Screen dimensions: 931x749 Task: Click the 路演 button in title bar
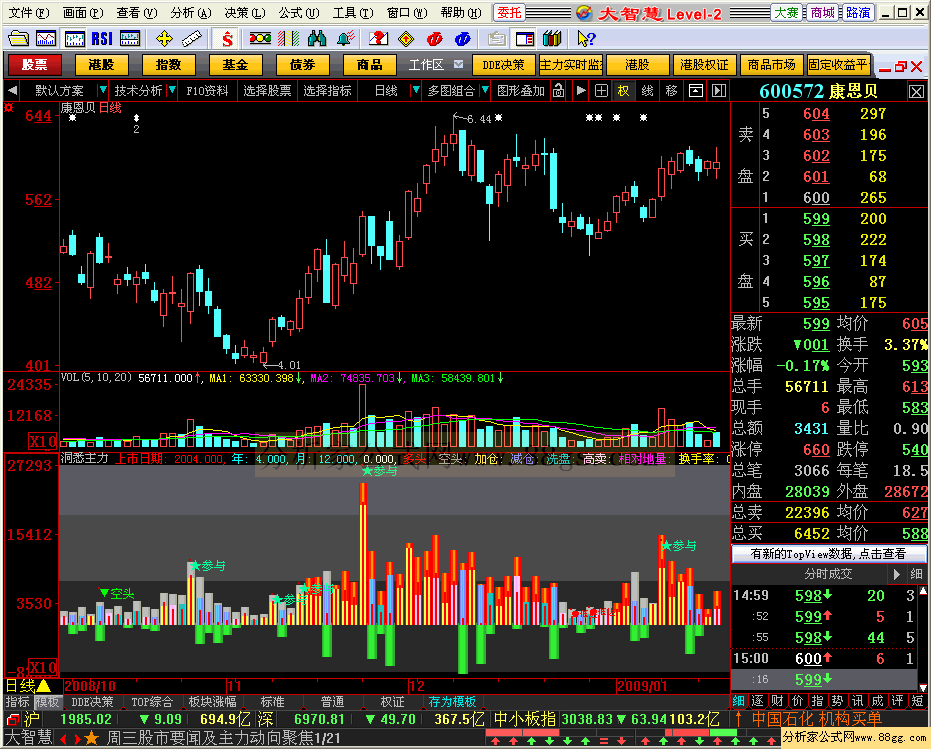click(x=858, y=12)
